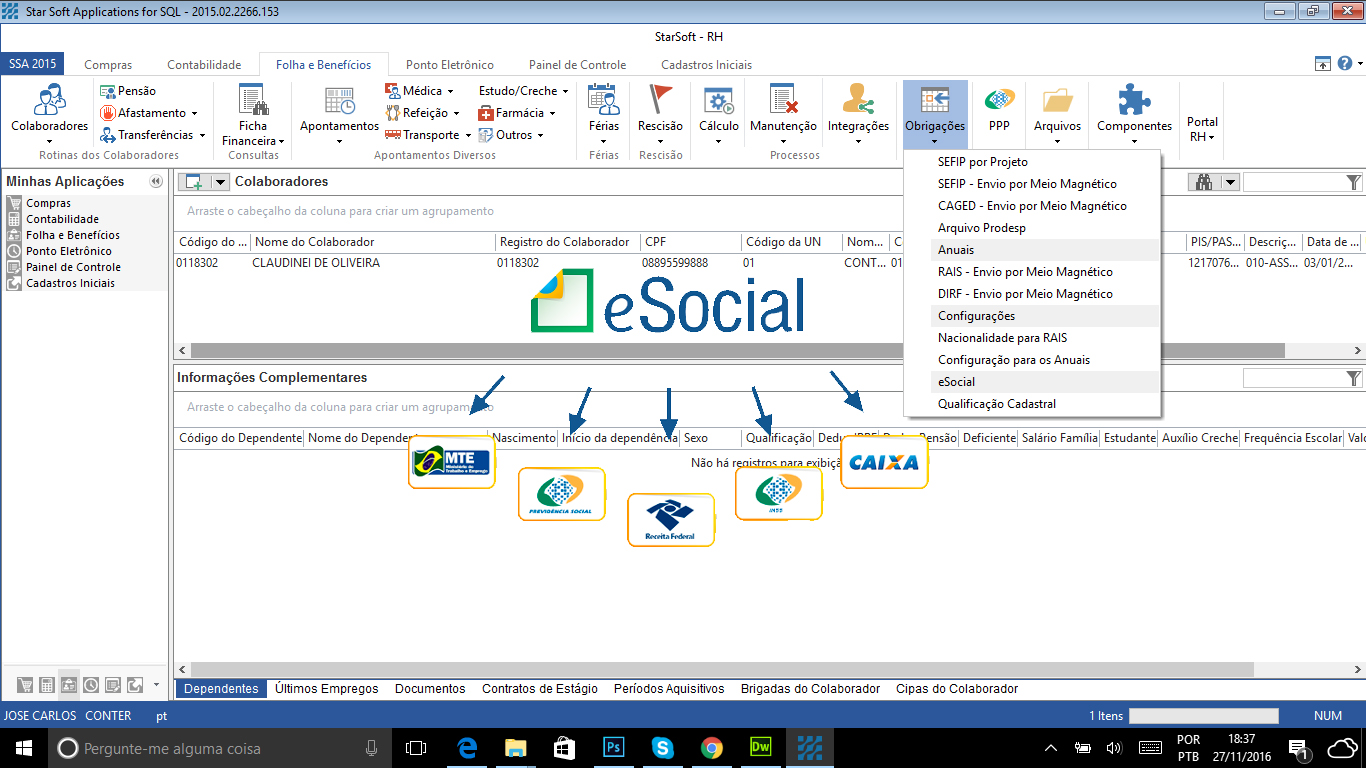Expand the shortcut overflow arrow below the sidebar
Viewport: 1366px width, 768px height.
(x=156, y=685)
